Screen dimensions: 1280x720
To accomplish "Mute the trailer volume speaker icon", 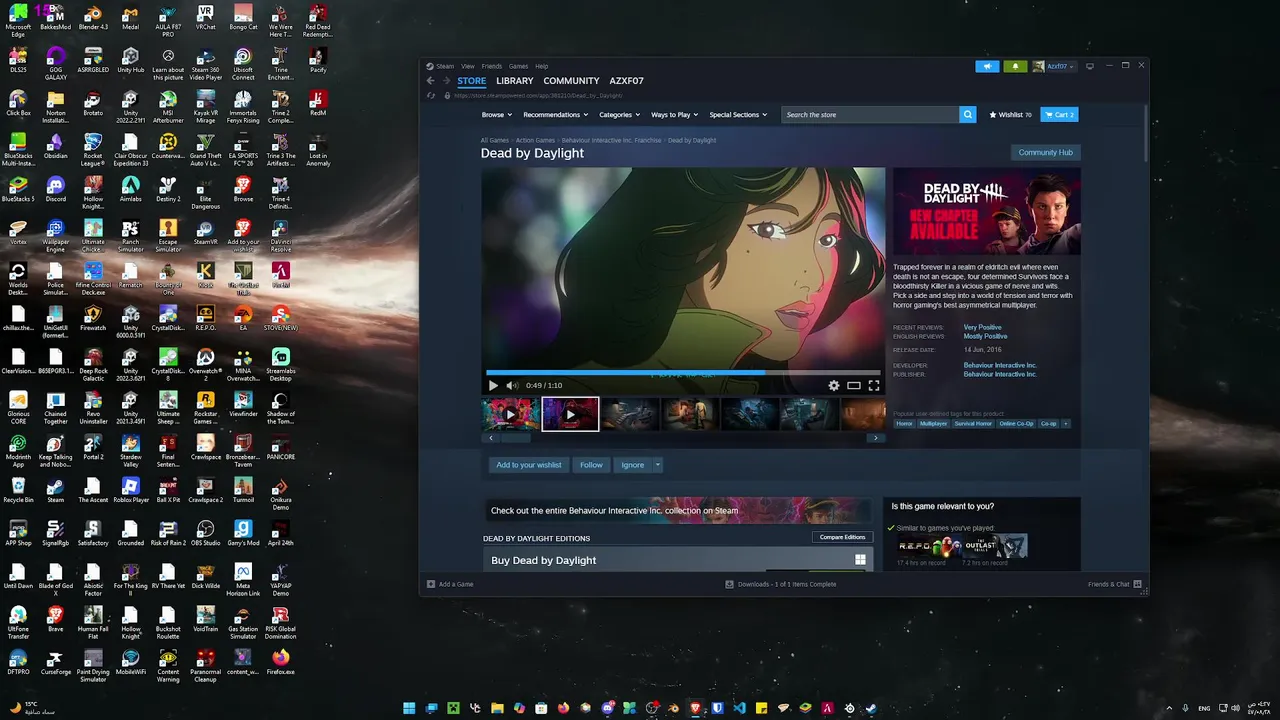I will tap(512, 385).
